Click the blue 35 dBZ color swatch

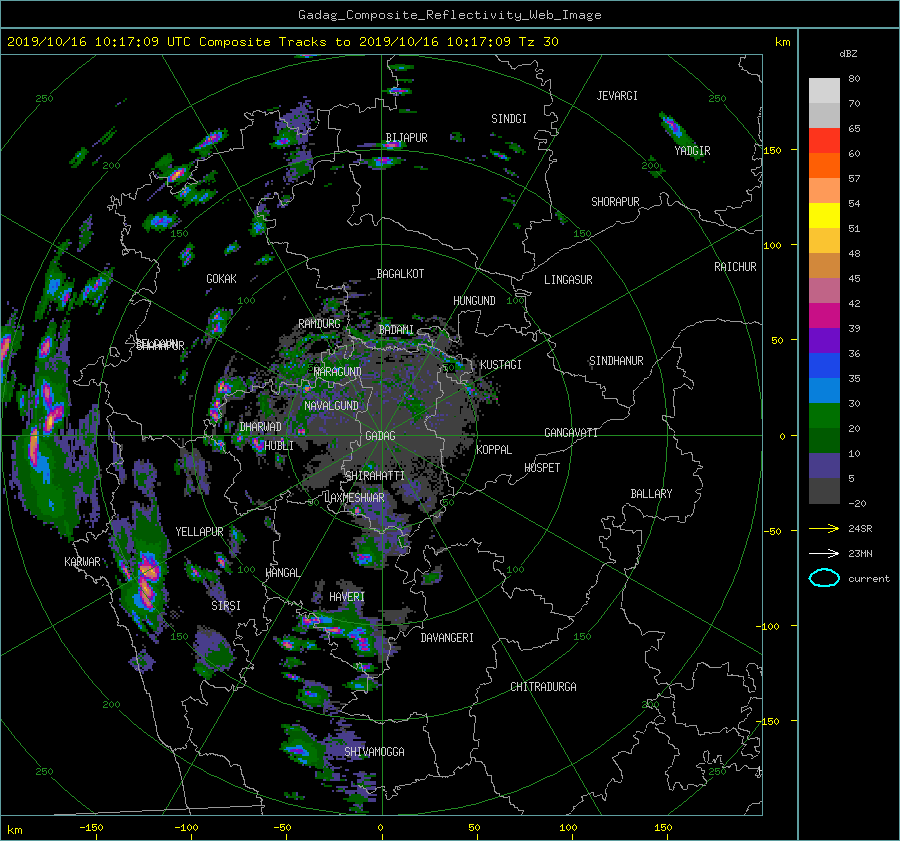(824, 365)
